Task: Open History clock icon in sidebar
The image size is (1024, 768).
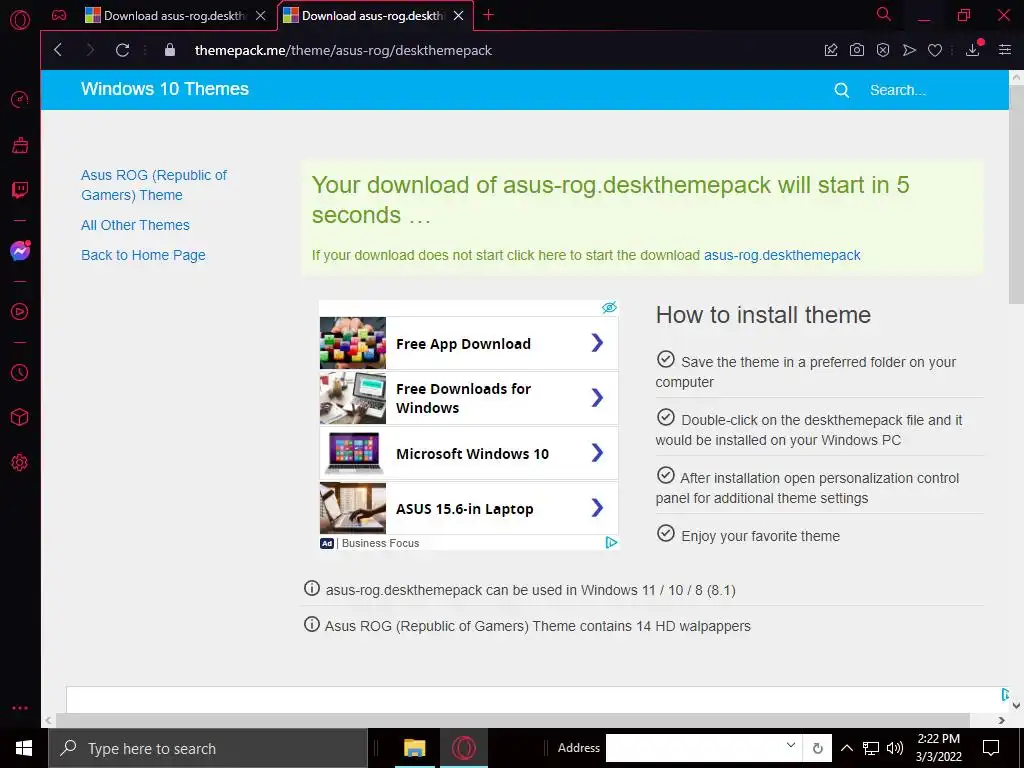Action: click(20, 372)
